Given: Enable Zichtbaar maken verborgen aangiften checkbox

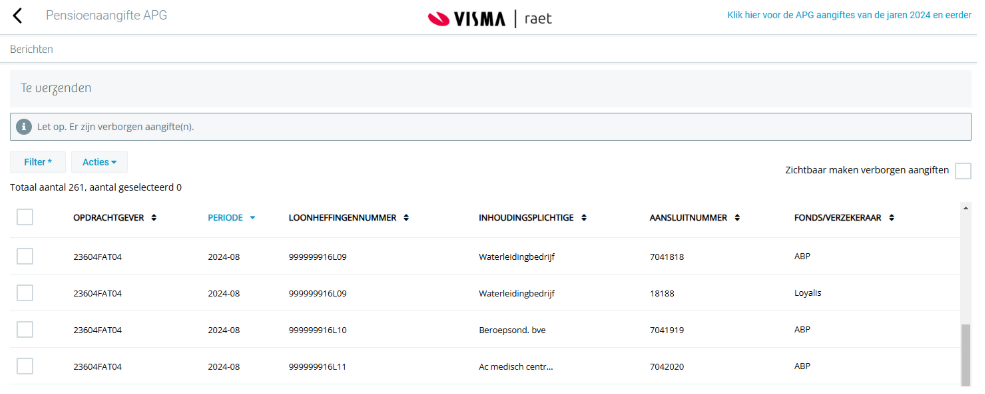Looking at the screenshot, I should point(963,171).
